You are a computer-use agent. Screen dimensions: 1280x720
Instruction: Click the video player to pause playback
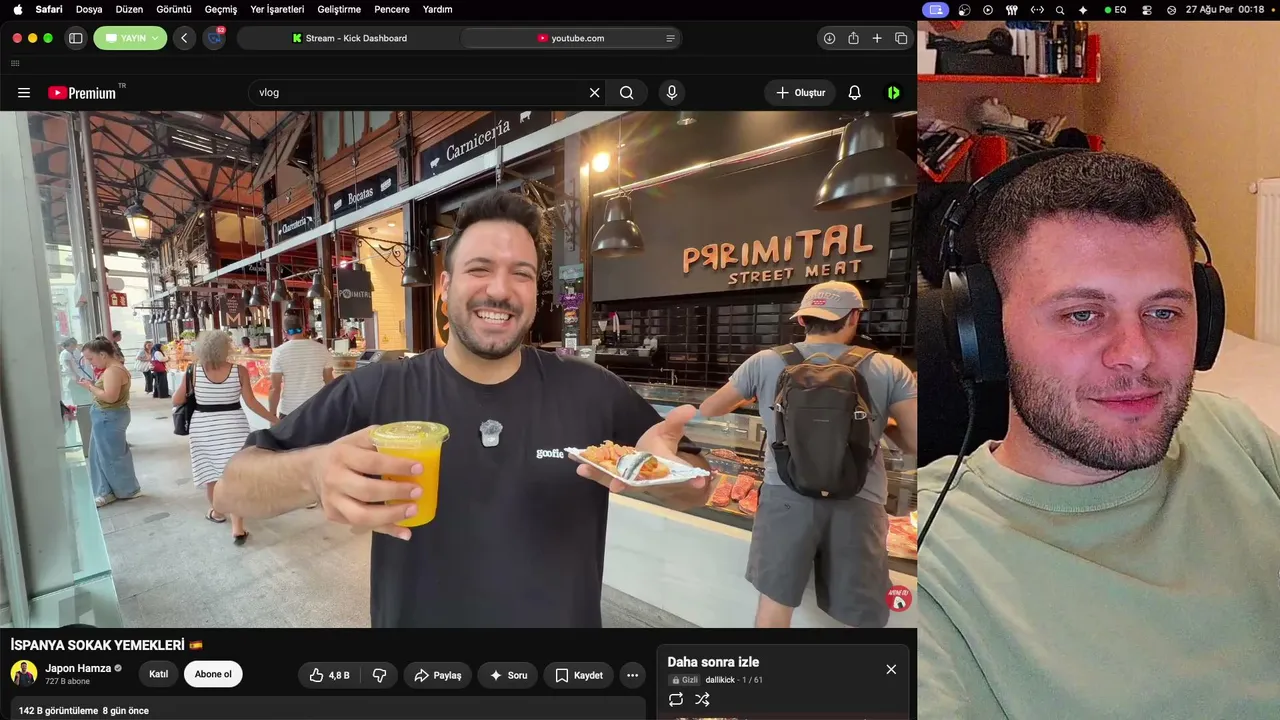tap(458, 369)
